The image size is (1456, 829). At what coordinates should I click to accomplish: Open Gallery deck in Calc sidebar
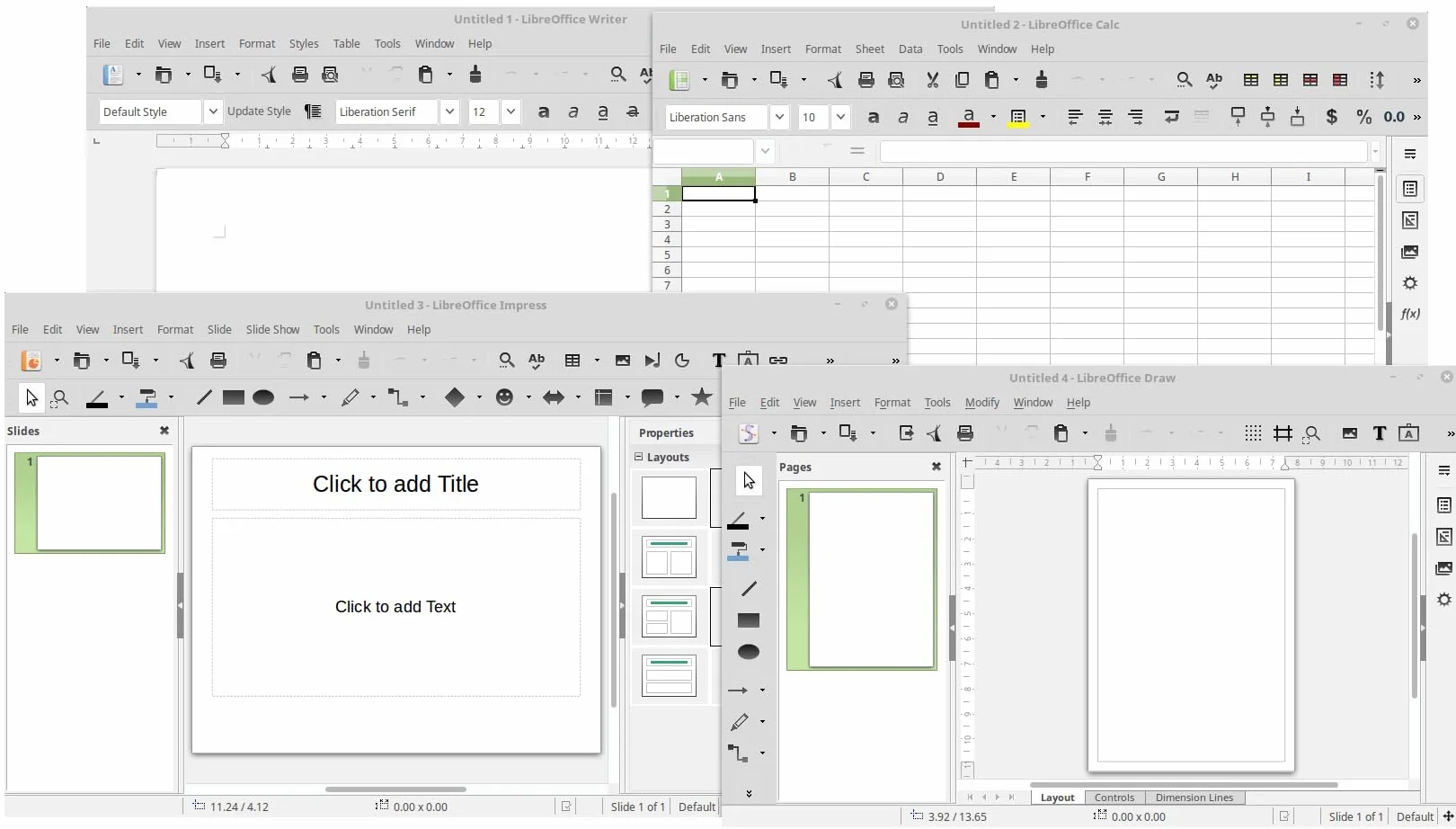coord(1410,252)
